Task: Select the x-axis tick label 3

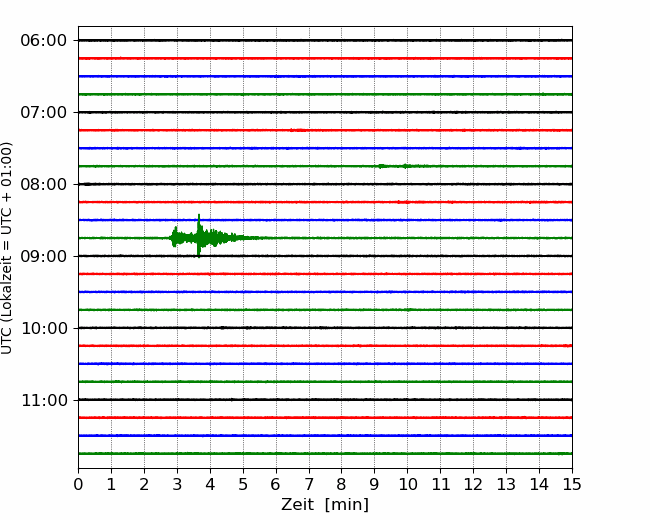Action: (177, 484)
